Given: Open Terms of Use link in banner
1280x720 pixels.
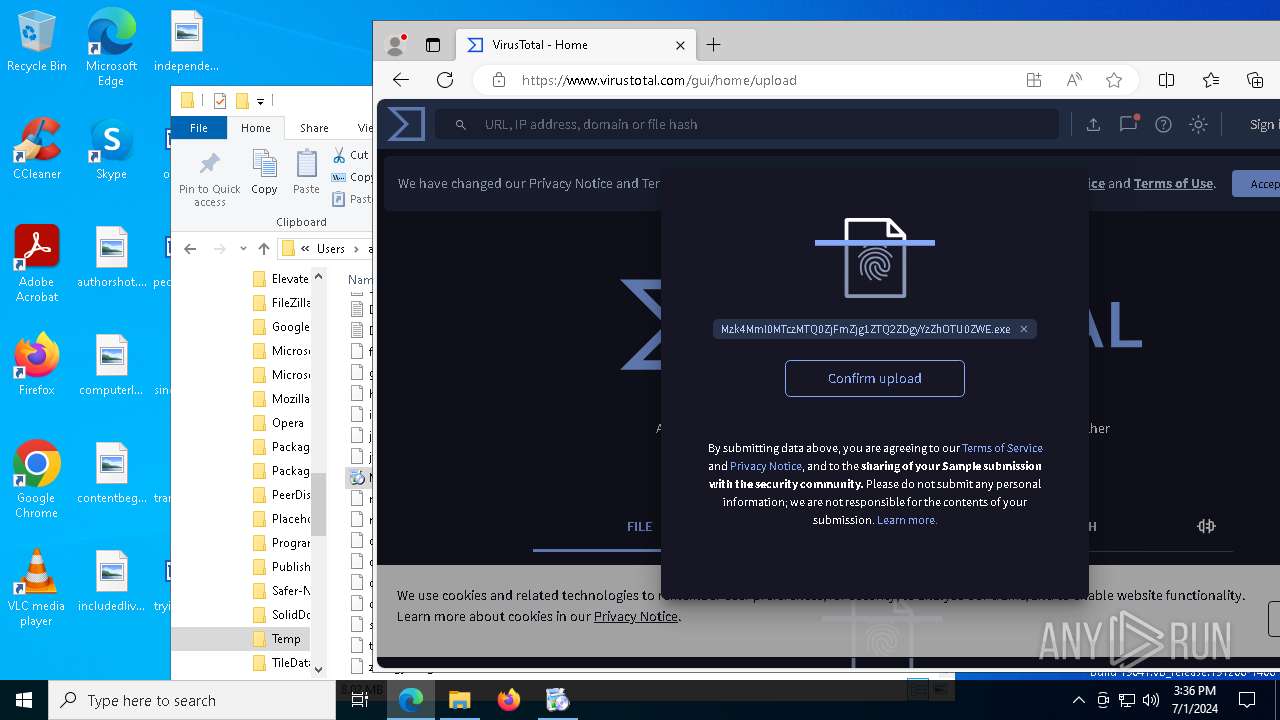Looking at the screenshot, I should pos(1174,183).
